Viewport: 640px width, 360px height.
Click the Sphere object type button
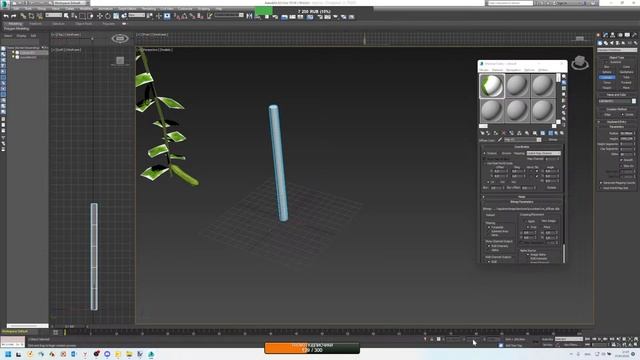click(x=607, y=72)
